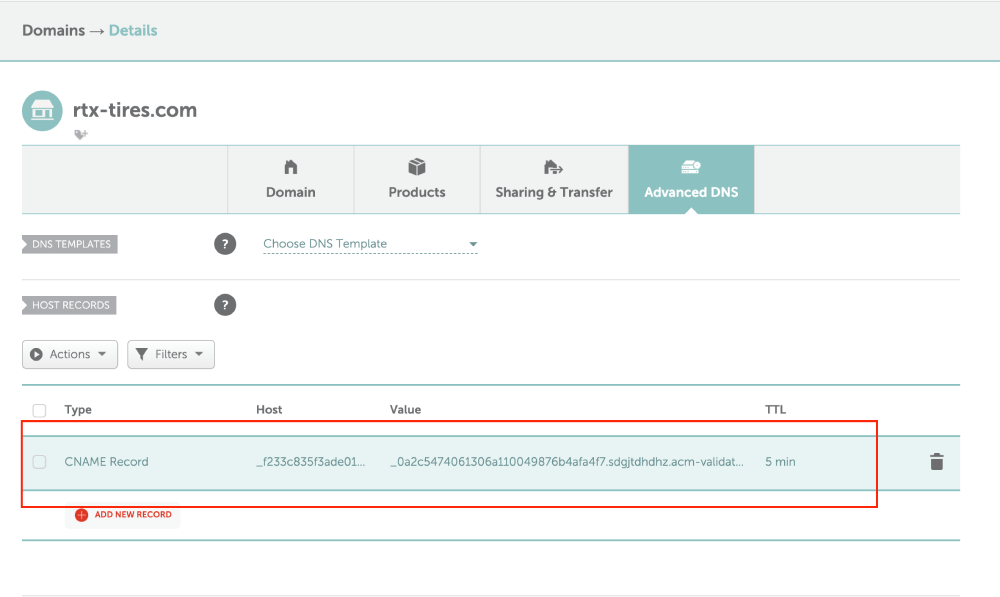Image resolution: width=1000 pixels, height=597 pixels.
Task: Click the red plus Add New Record icon
Action: click(81, 515)
